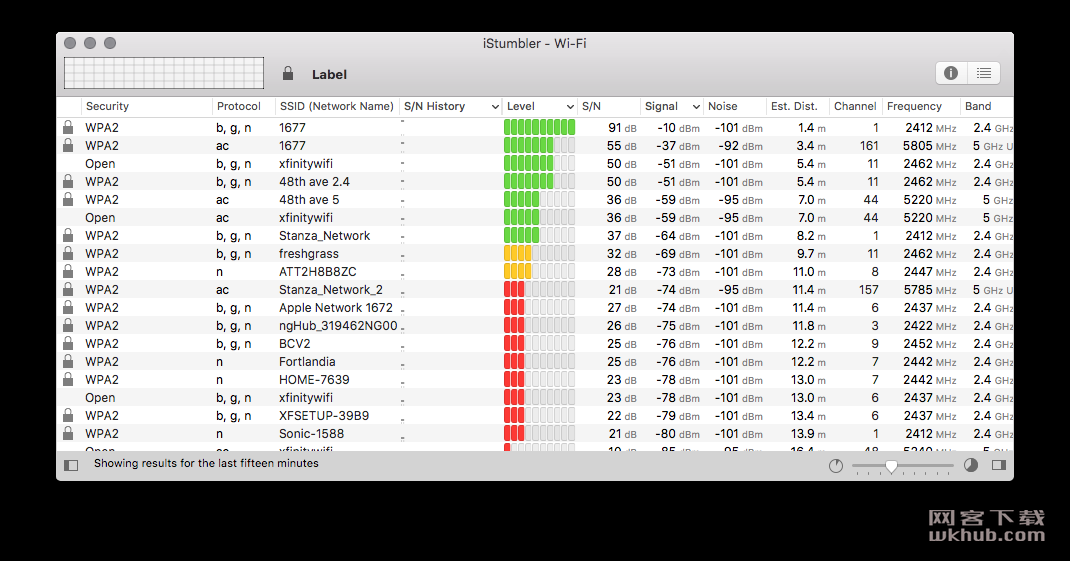Click the lock icon on the BCV2 row

tap(68, 343)
